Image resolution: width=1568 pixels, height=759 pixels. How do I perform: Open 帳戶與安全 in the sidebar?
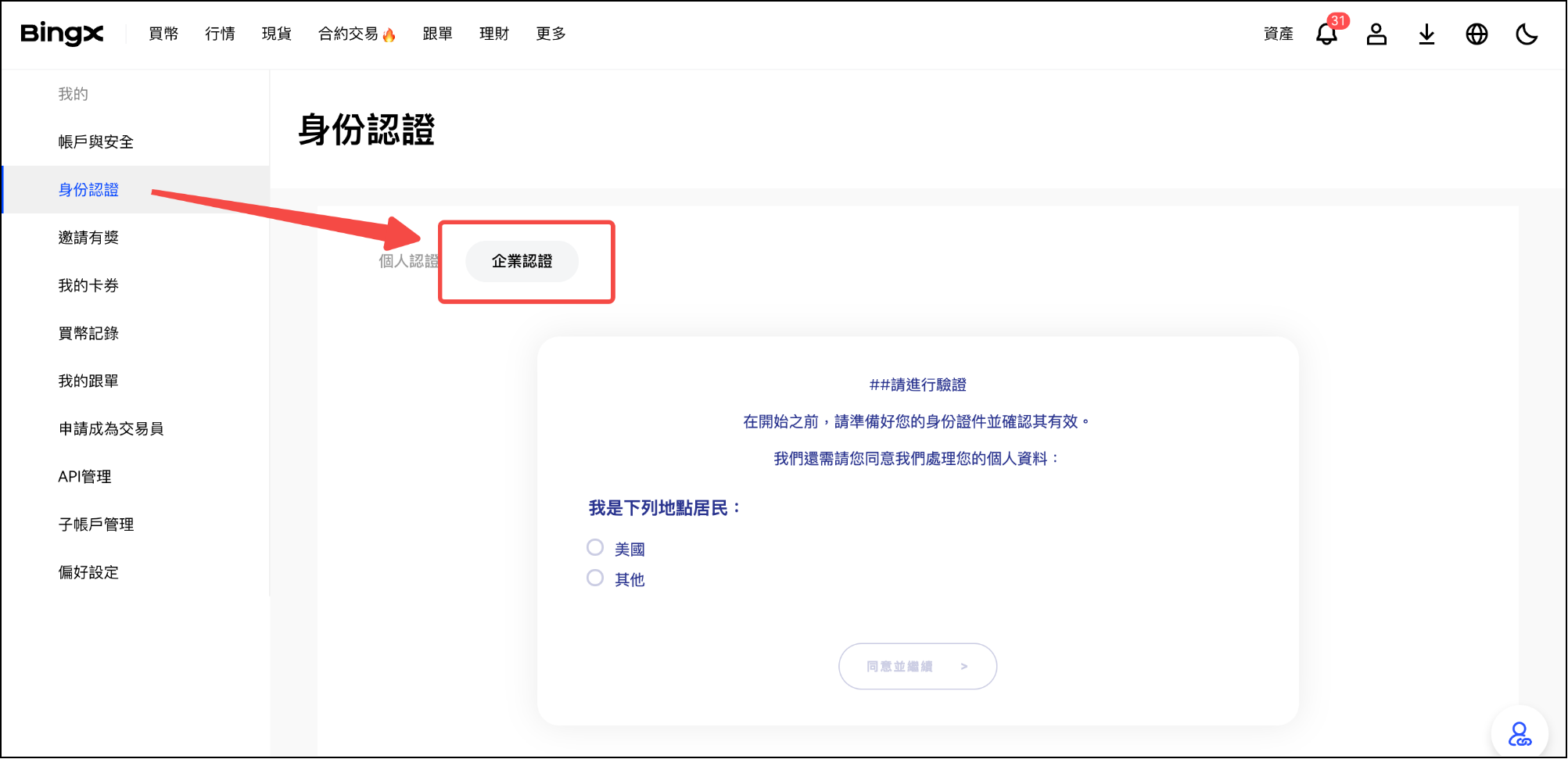[96, 141]
